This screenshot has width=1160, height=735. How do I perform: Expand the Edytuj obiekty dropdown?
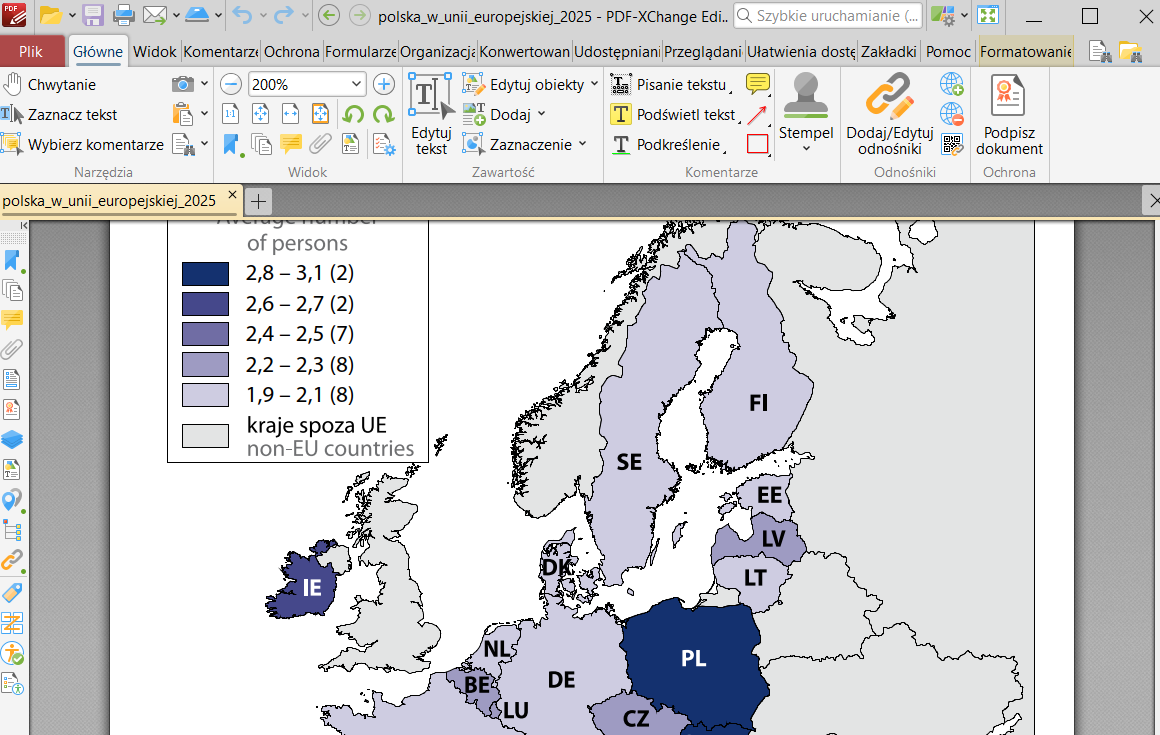coord(595,84)
